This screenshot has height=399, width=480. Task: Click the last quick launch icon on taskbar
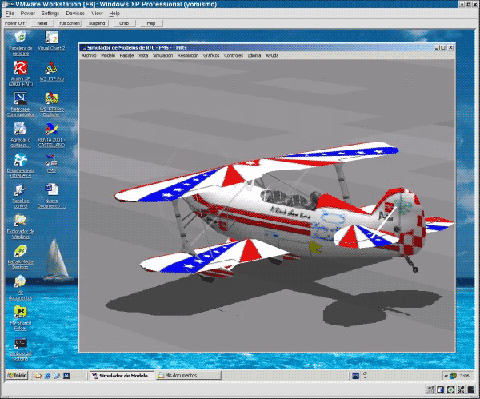[x=67, y=376]
